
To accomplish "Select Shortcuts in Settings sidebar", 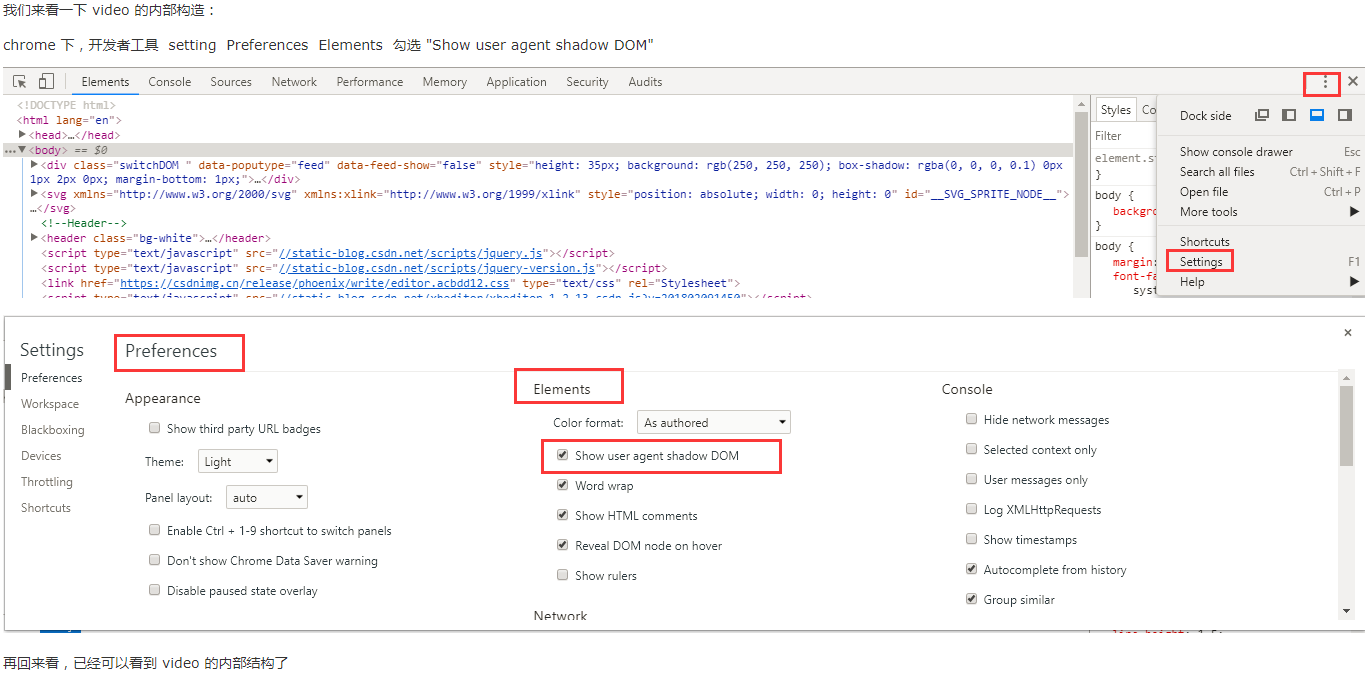I will tap(46, 508).
